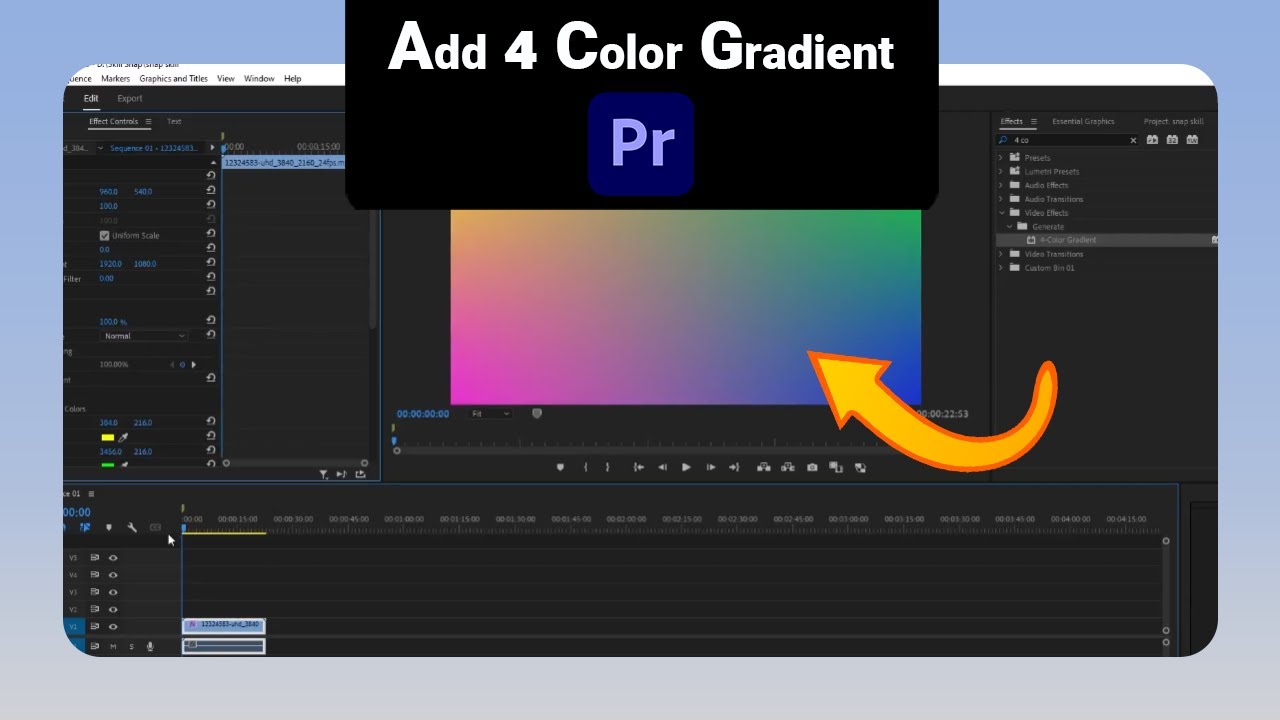Click the Lift button

[763, 467]
